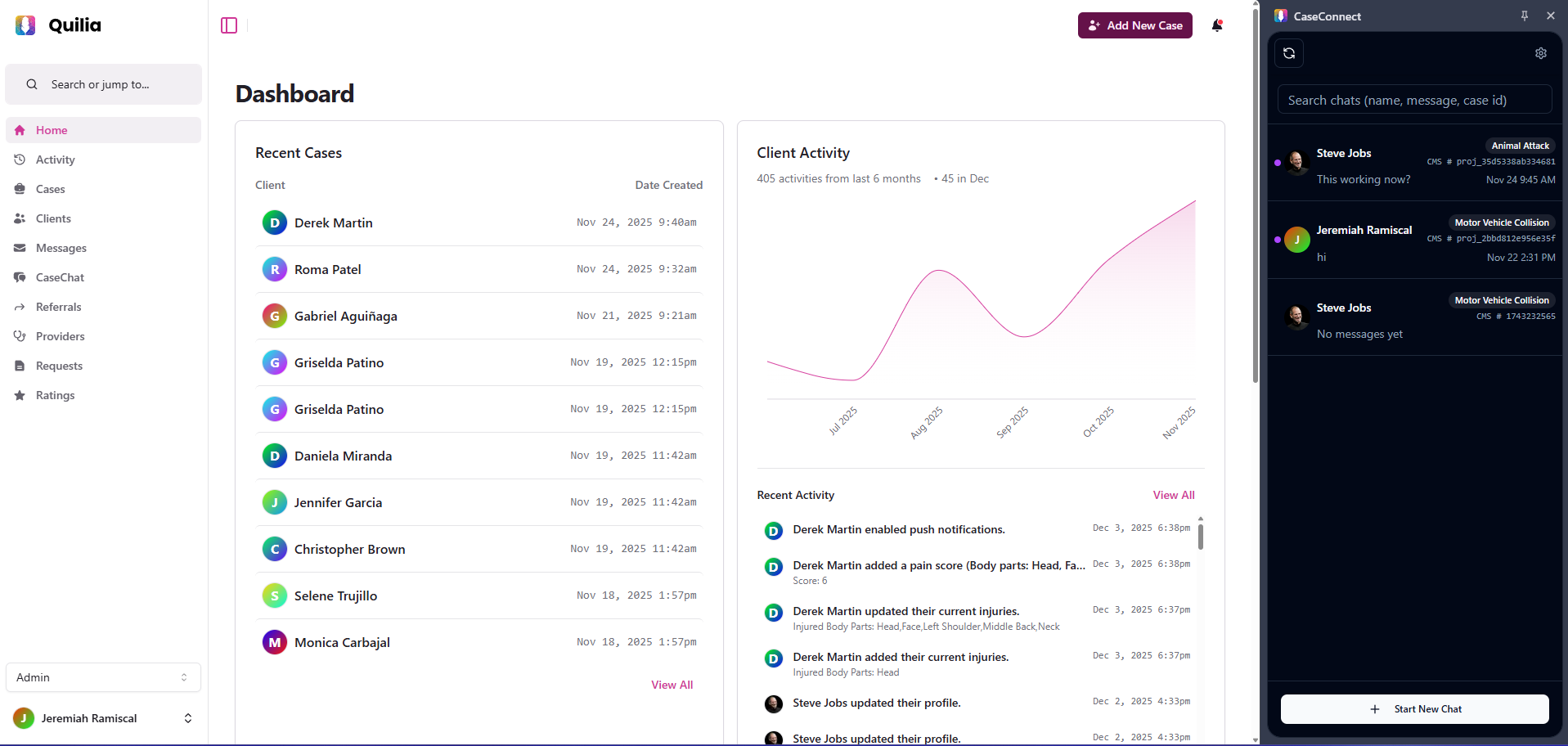The image size is (1568, 746).
Task: Click the search magnifier in the sidebar
Action: point(31,84)
